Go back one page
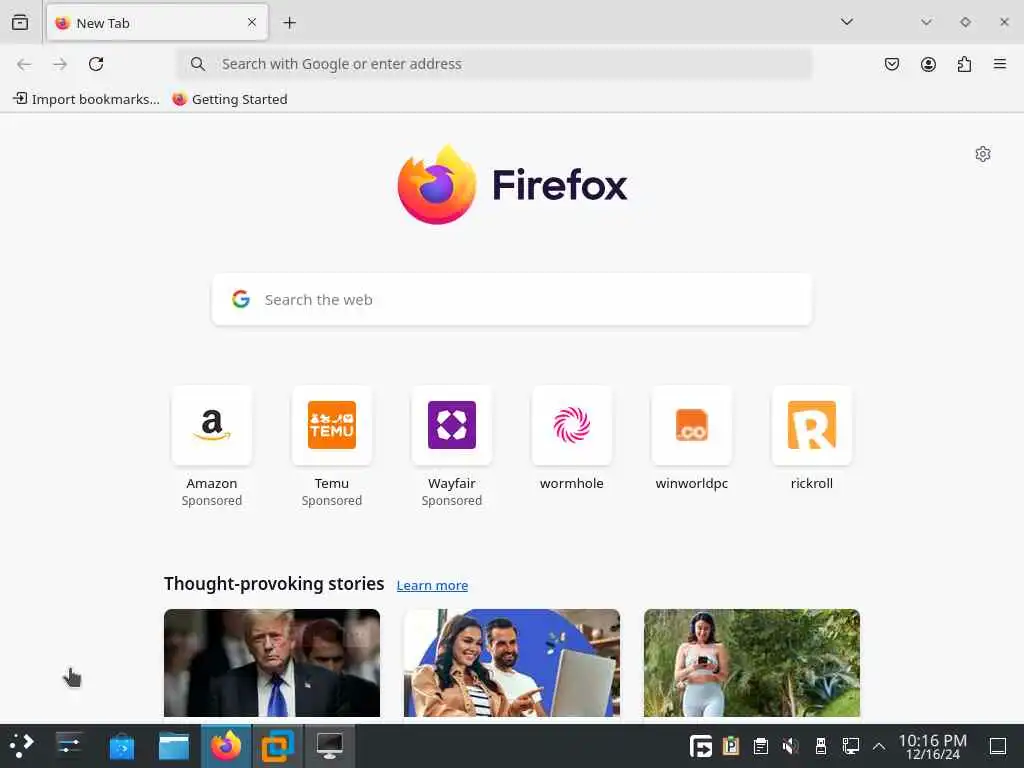Viewport: 1024px width, 768px height. [24, 64]
